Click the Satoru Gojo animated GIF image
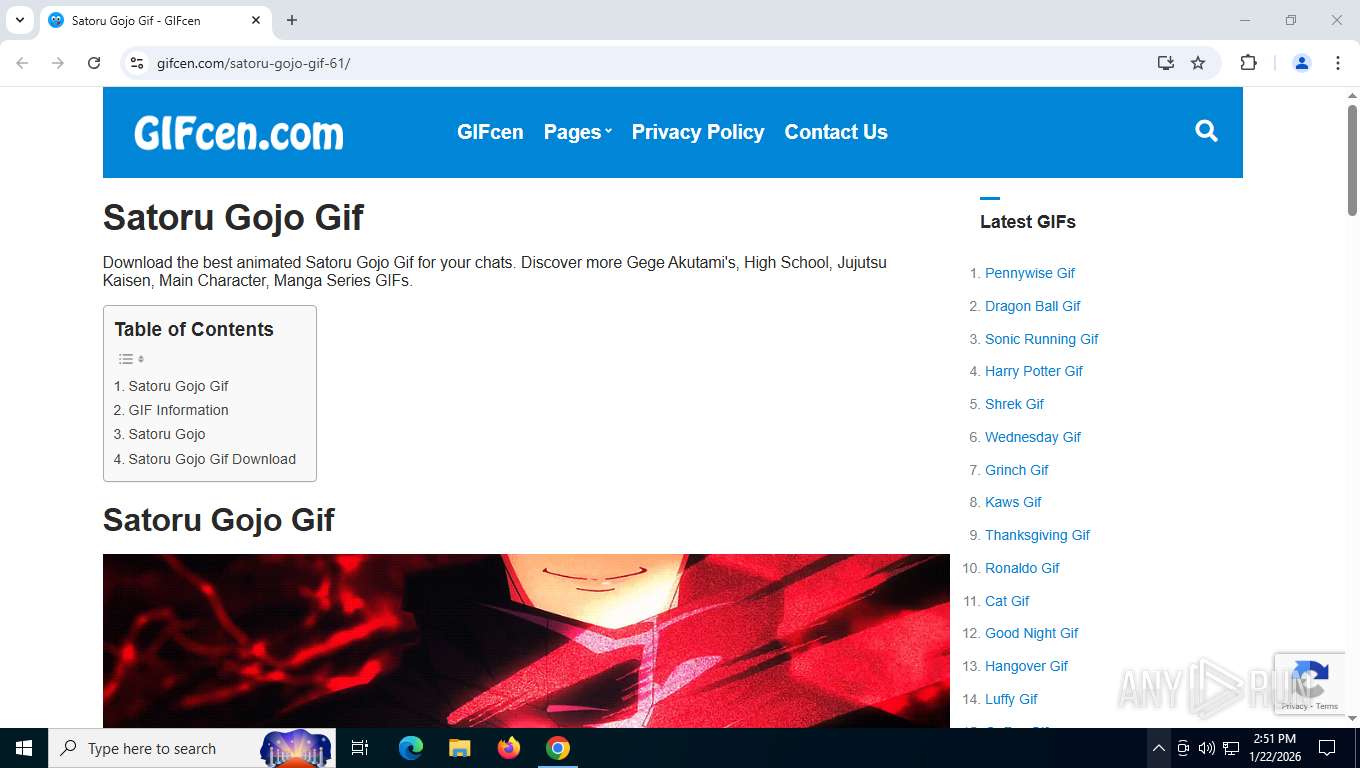 tap(526, 640)
